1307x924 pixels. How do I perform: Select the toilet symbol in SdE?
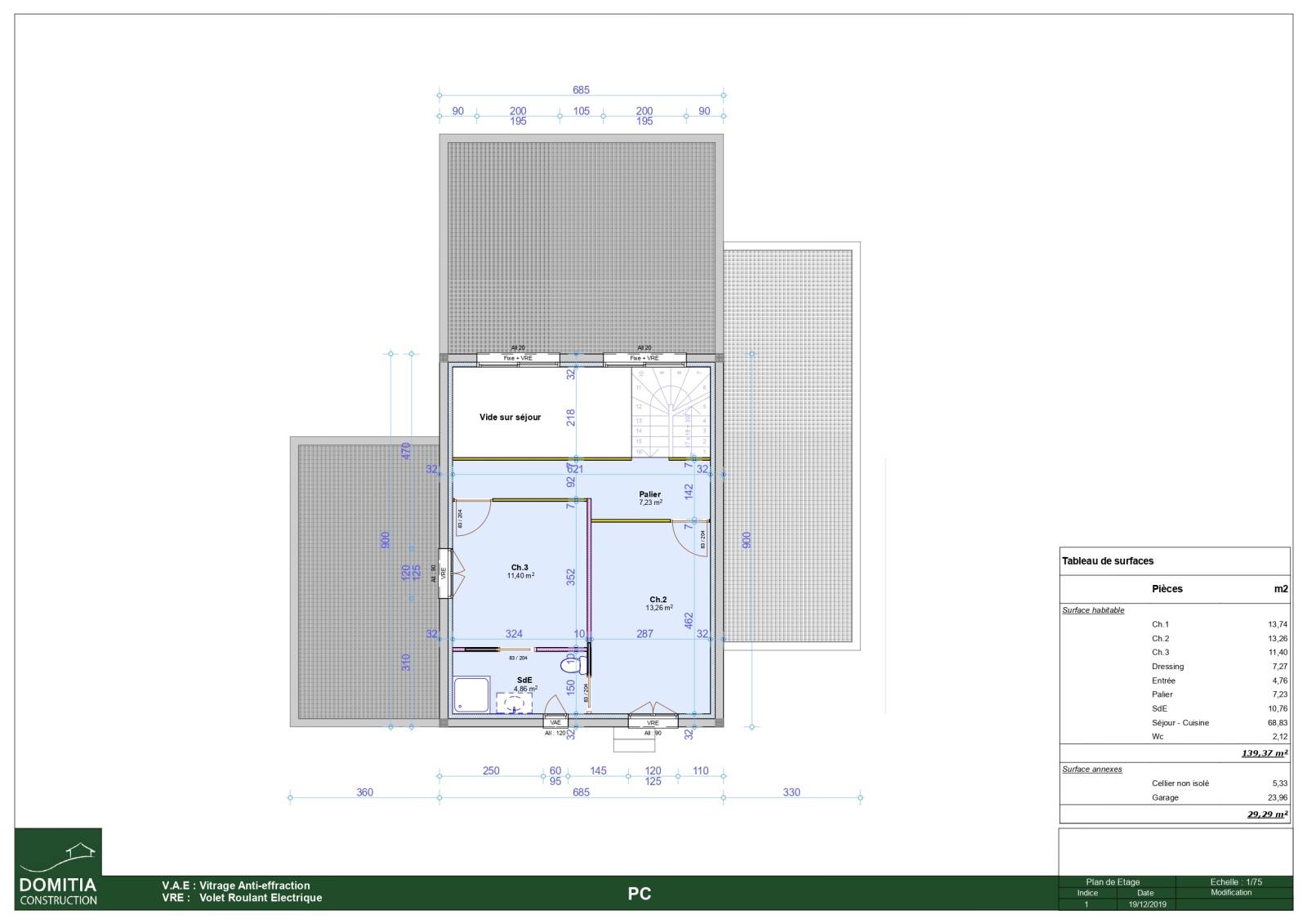pos(573,664)
